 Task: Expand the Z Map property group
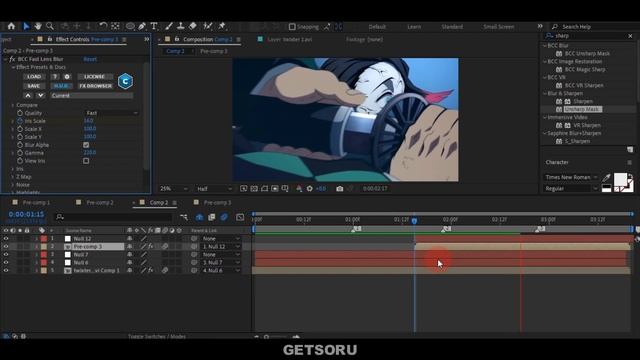(x=13, y=177)
